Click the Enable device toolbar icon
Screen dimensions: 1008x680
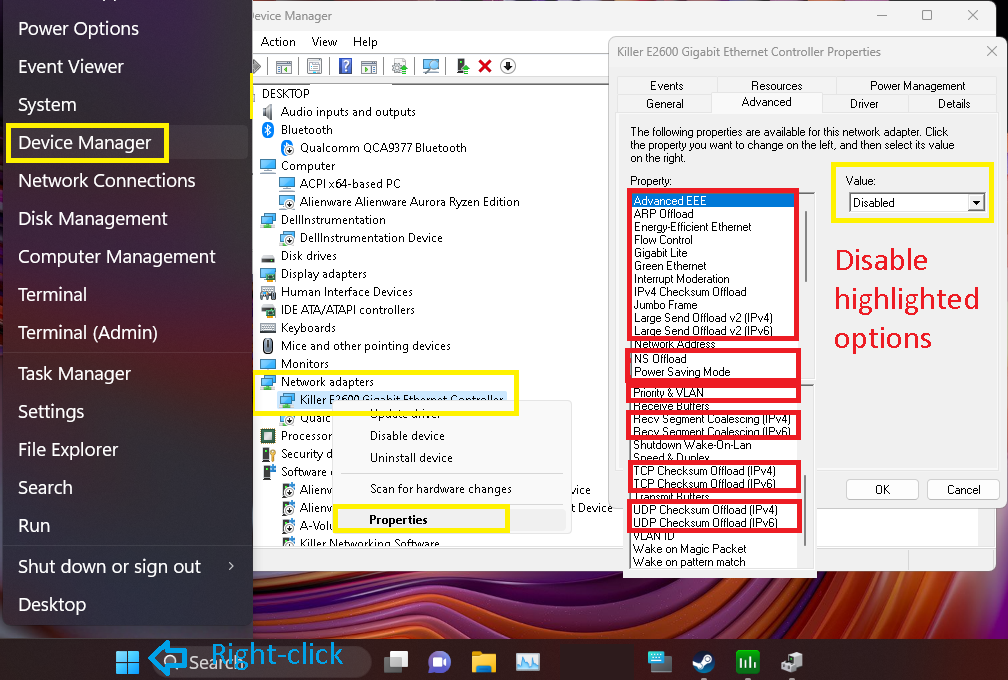pyautogui.click(x=463, y=66)
